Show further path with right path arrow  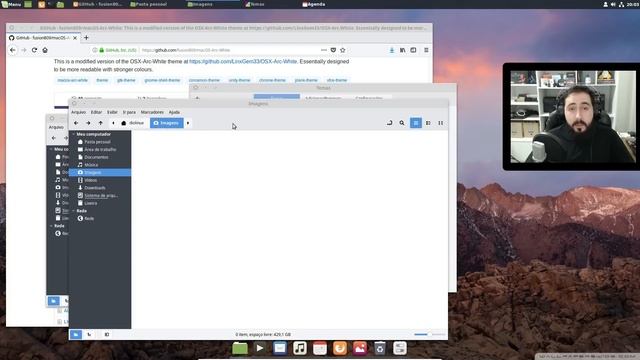(x=188, y=123)
